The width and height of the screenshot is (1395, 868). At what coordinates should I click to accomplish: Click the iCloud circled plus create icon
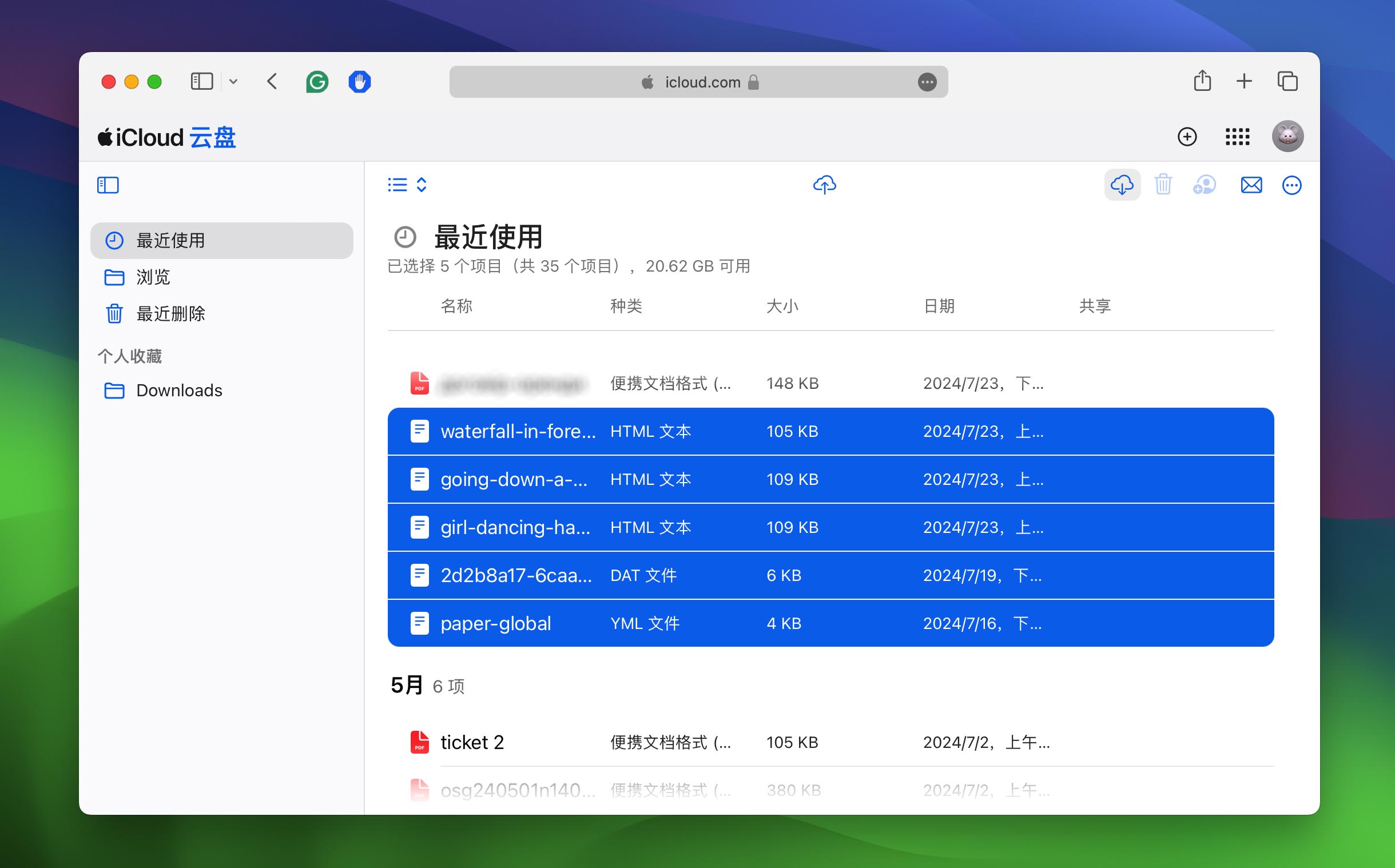pos(1187,137)
